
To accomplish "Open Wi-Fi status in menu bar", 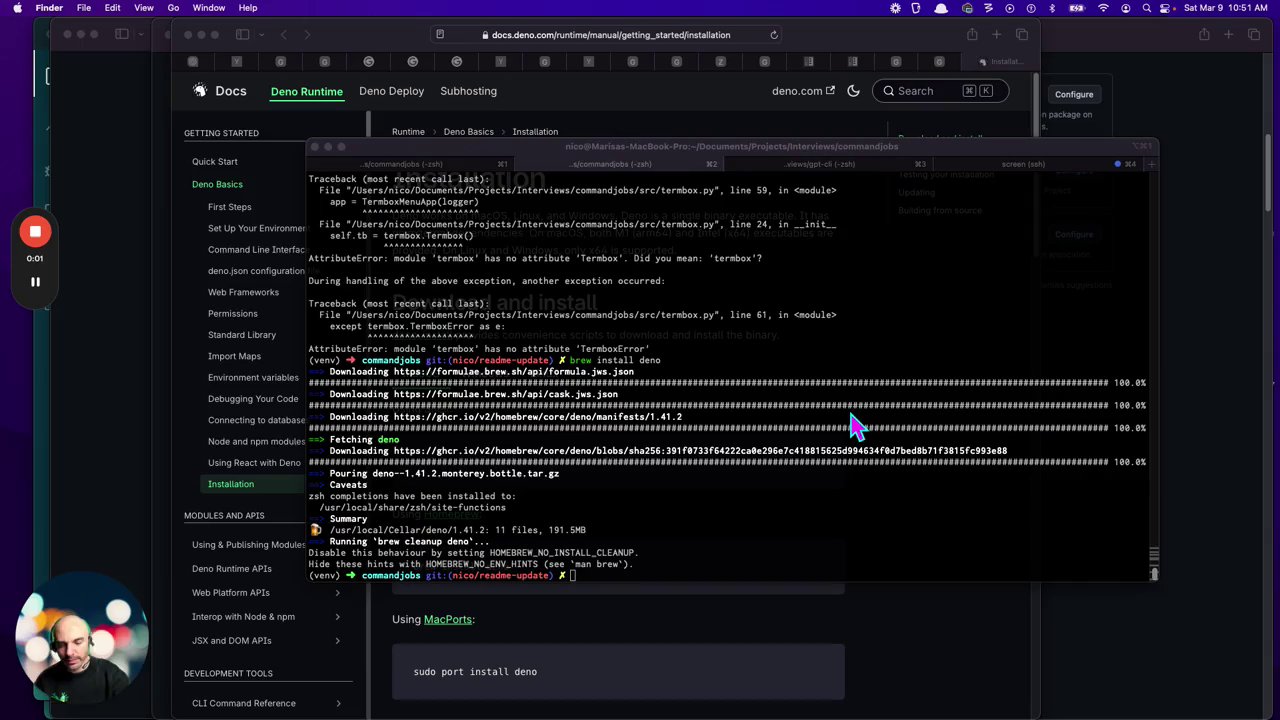I will (x=1103, y=8).
